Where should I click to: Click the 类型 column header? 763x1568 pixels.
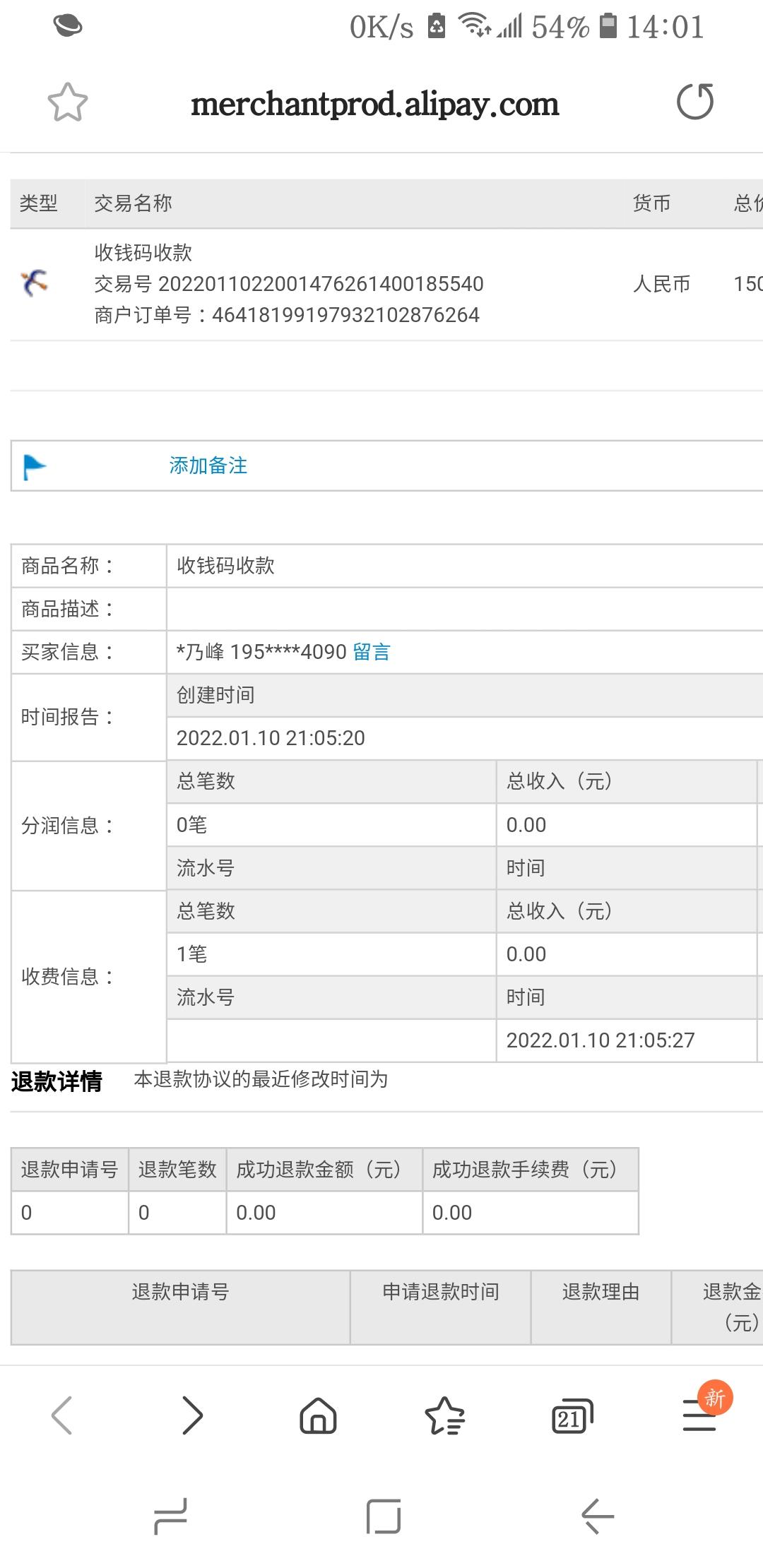(x=38, y=203)
